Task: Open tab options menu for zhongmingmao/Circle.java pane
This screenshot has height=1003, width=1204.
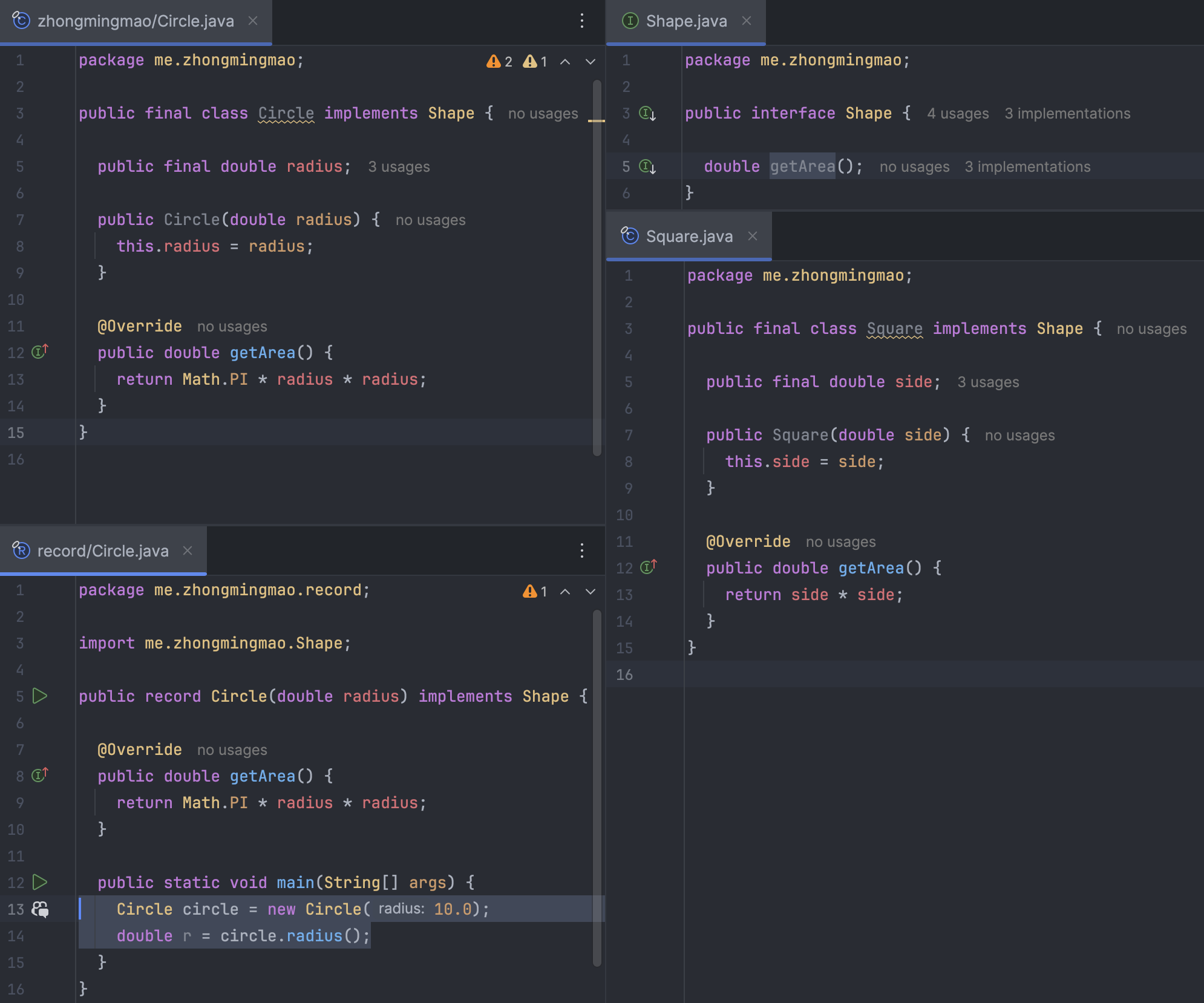Action: coord(582,21)
